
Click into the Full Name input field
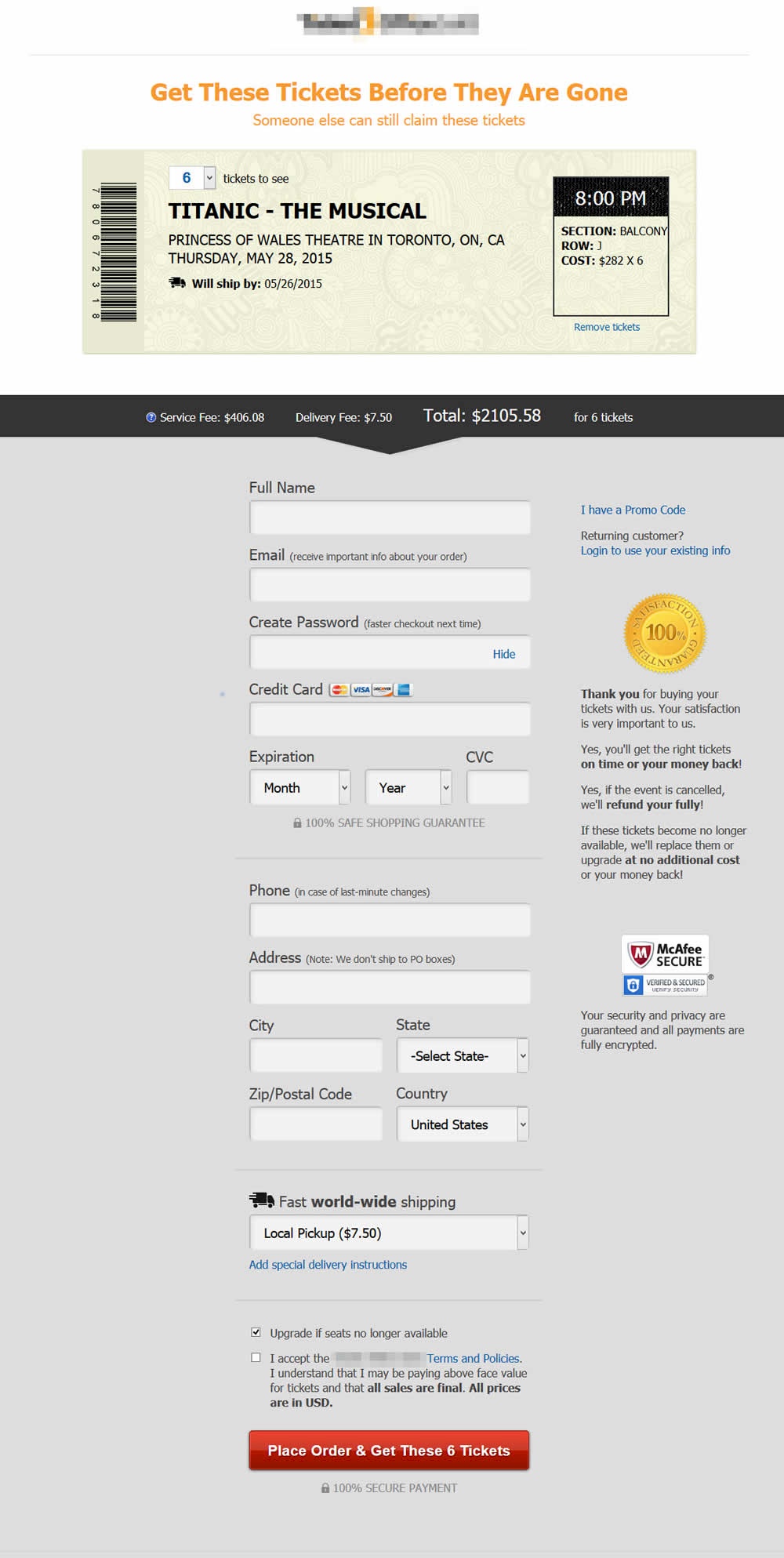pyautogui.click(x=389, y=518)
